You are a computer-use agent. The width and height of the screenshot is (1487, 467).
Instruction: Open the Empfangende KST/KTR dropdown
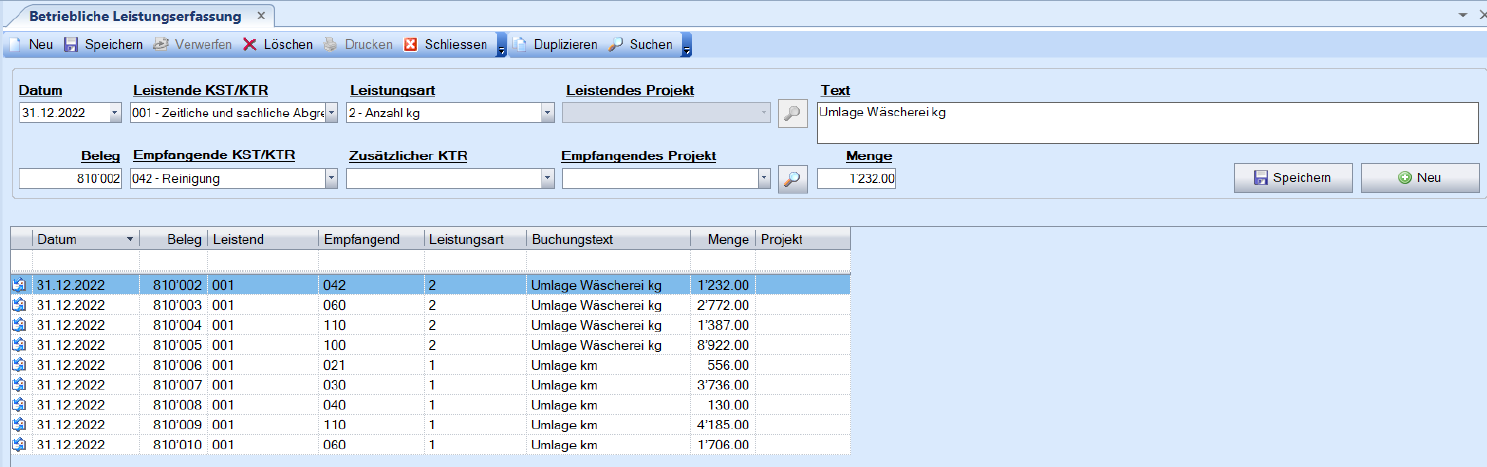332,179
